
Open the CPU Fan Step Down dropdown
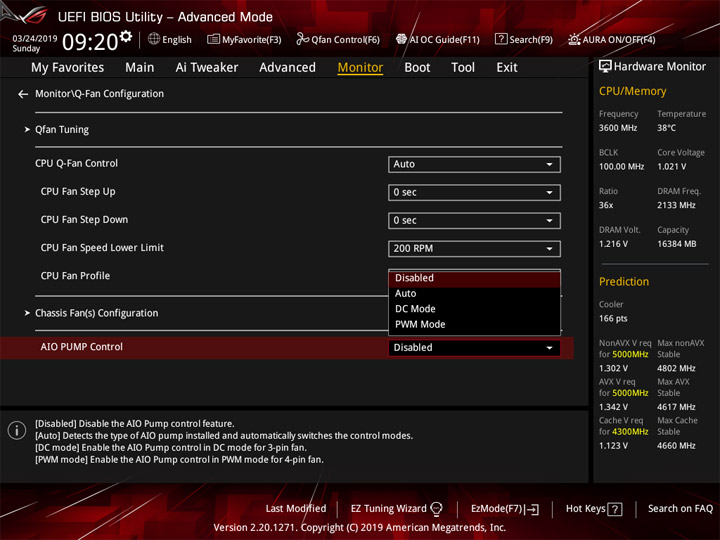point(474,220)
